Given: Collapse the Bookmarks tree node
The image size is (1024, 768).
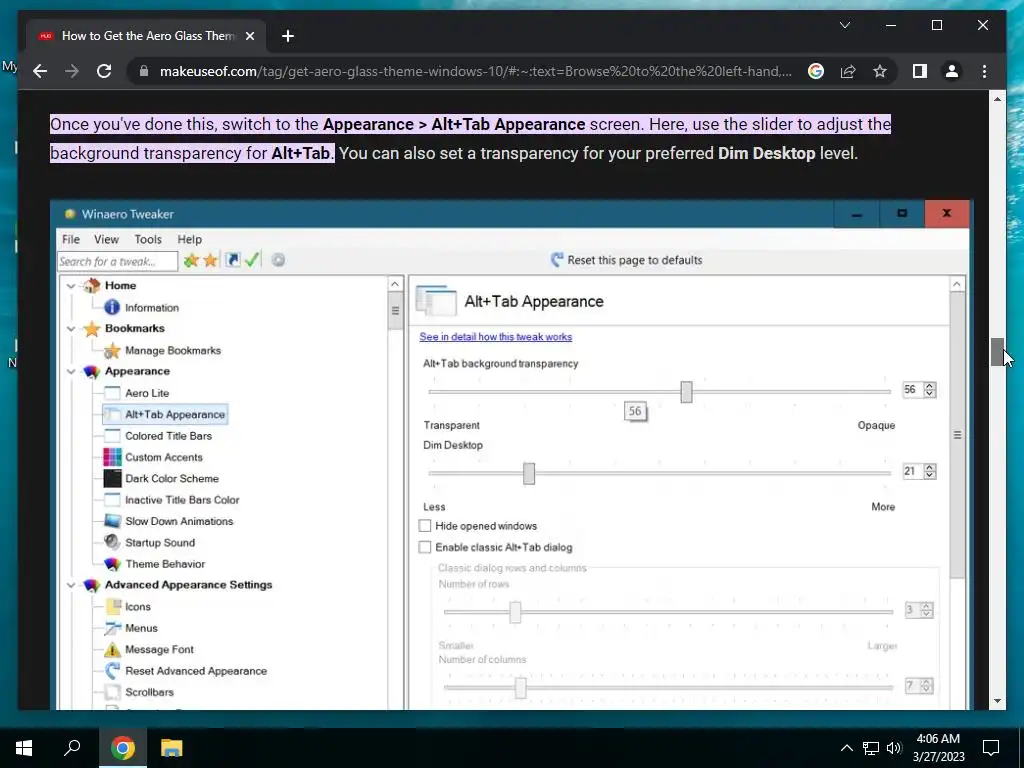Looking at the screenshot, I should 71,328.
